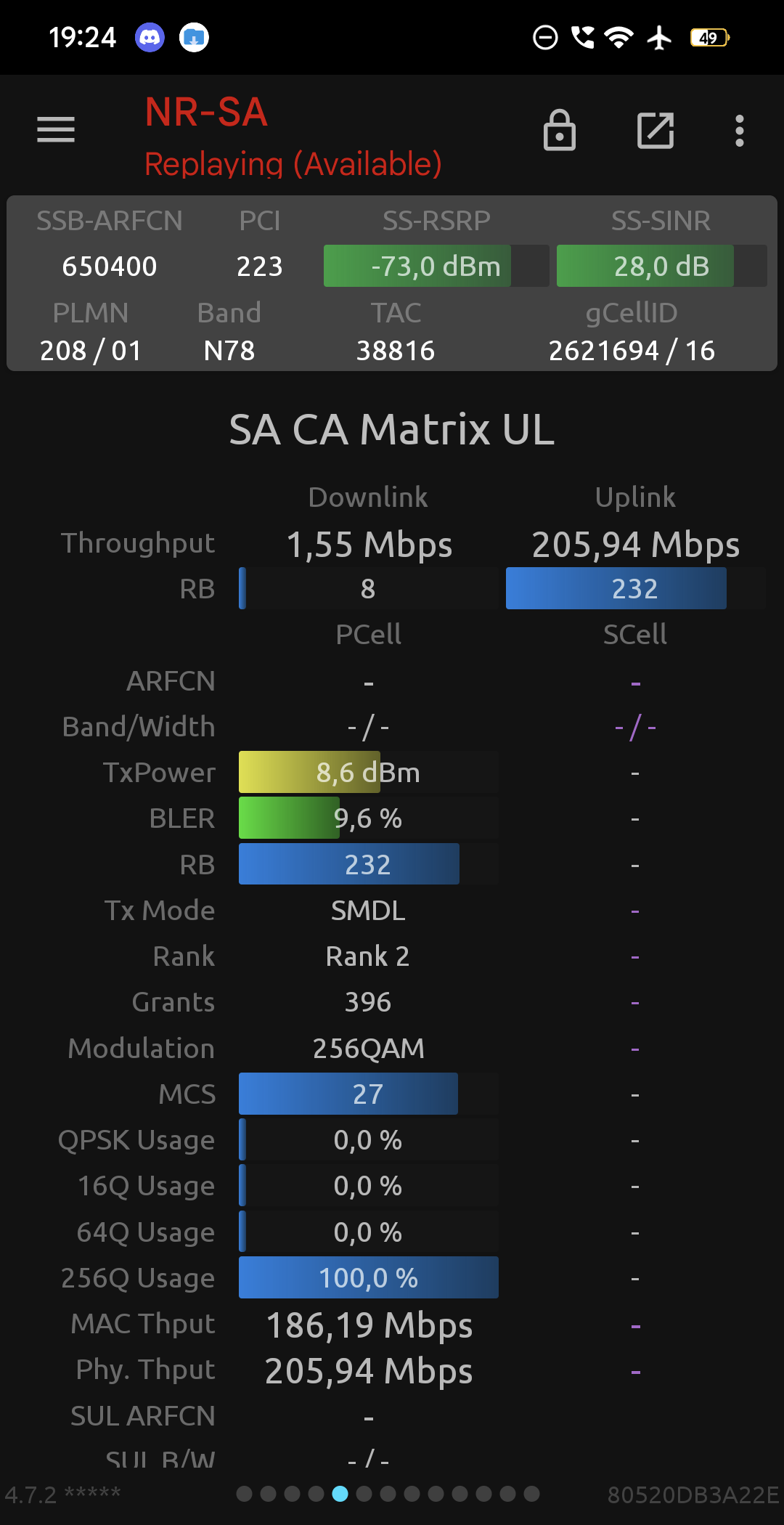Select the highlighted fifth page dot
The image size is (784, 1525).
pyautogui.click(x=340, y=1494)
